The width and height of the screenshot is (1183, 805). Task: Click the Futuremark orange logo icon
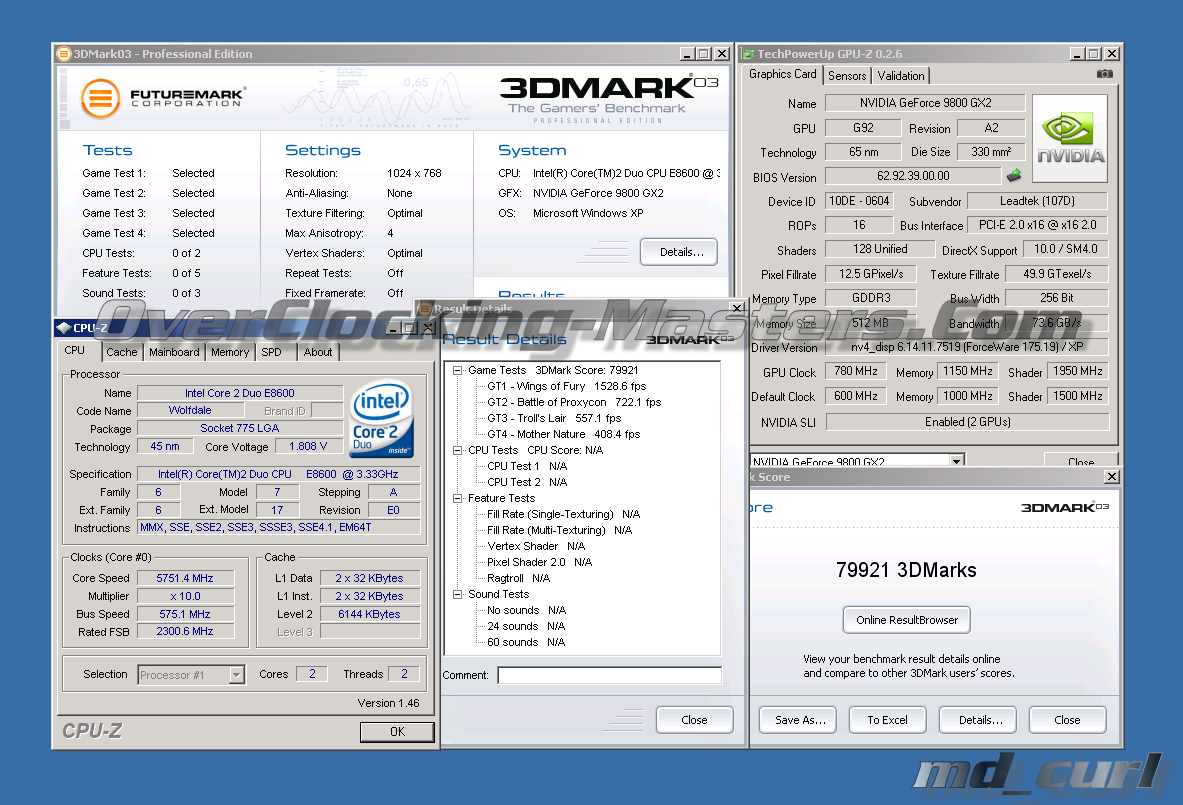coord(101,99)
